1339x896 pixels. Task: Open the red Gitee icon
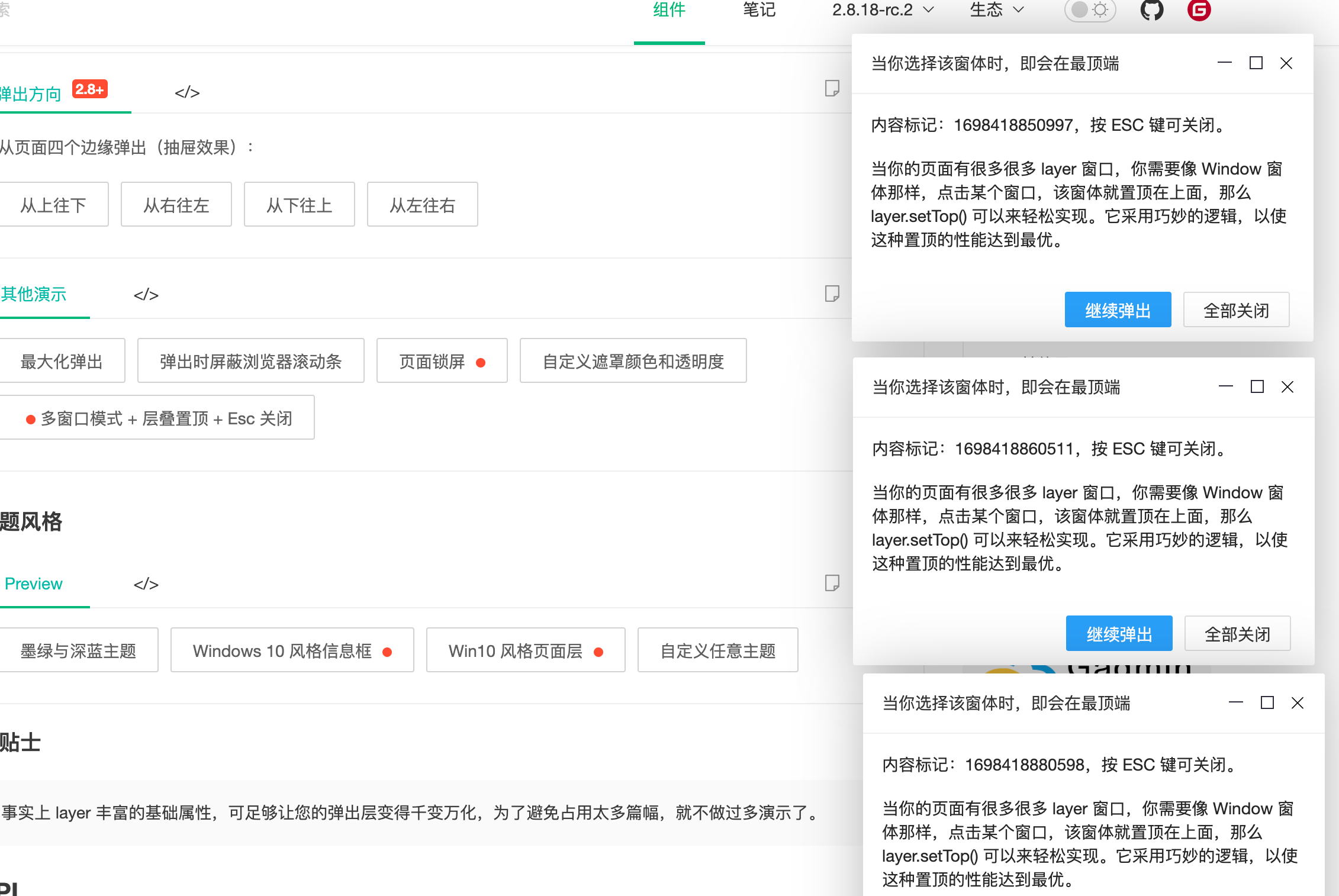pos(1199,10)
